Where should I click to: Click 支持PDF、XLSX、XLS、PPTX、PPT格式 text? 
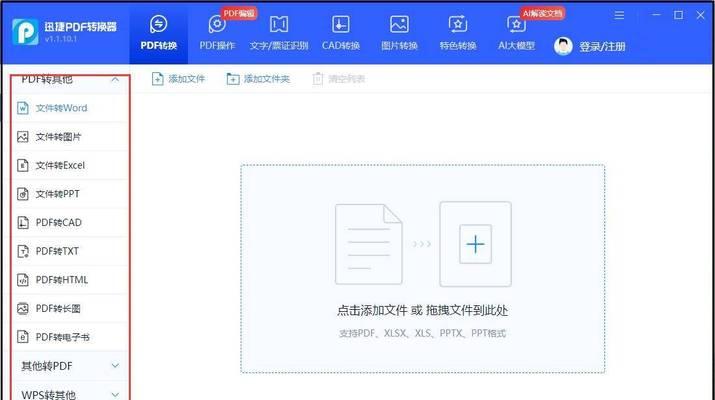[x=422, y=333]
